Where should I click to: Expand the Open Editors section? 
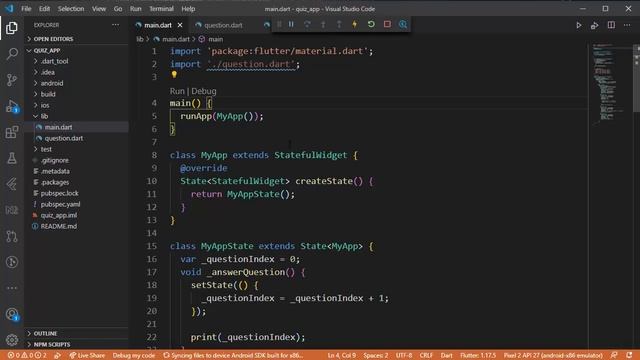(77, 39)
